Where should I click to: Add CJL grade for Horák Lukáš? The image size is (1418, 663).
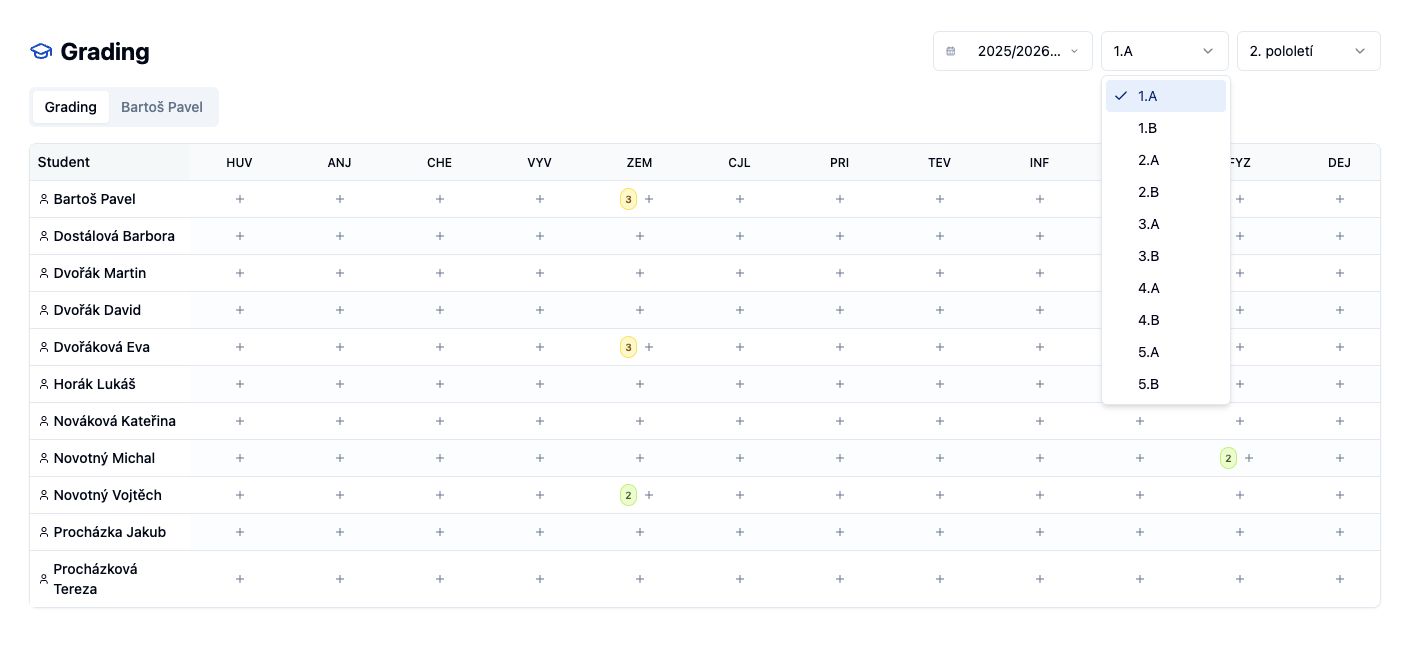pos(740,384)
